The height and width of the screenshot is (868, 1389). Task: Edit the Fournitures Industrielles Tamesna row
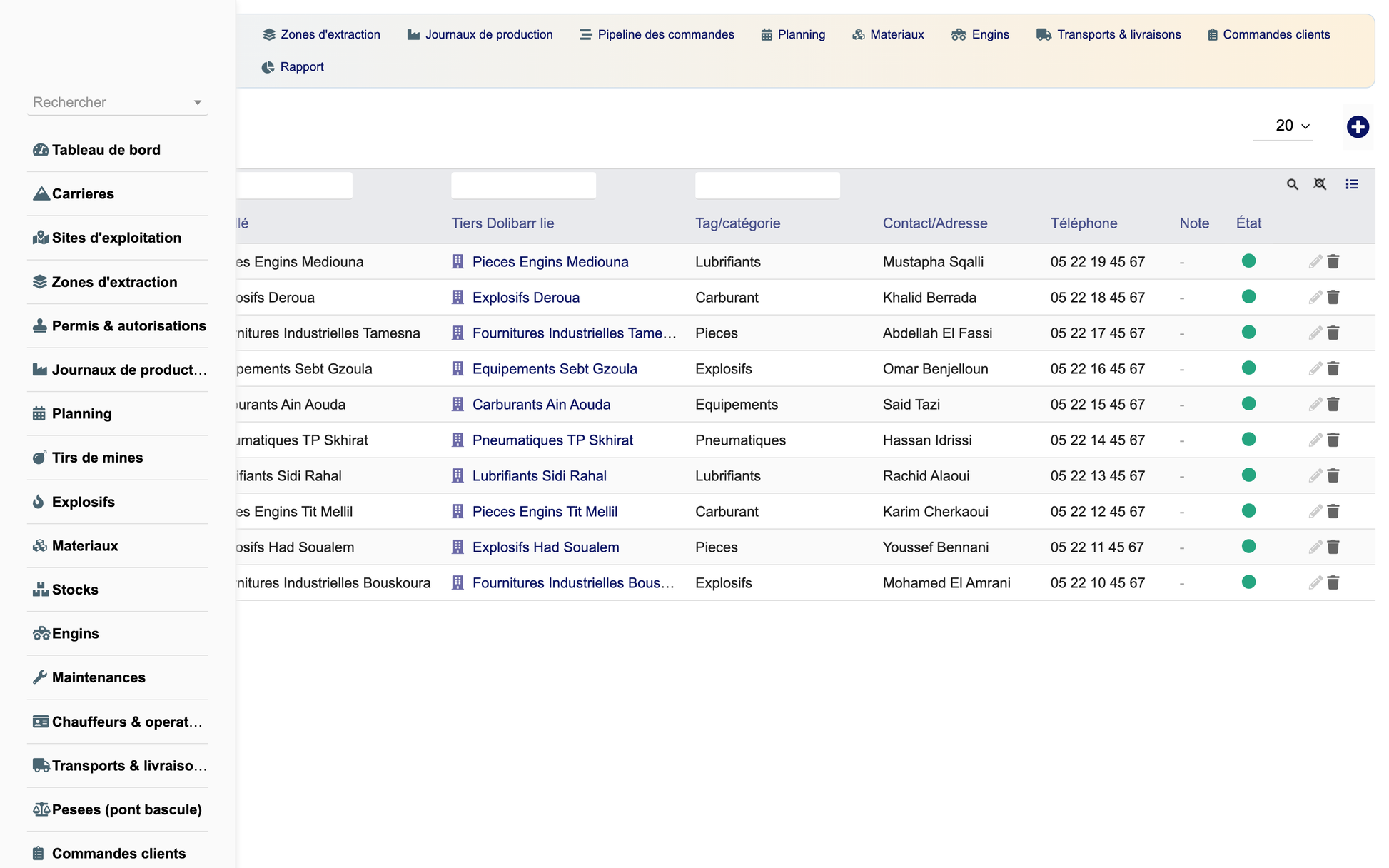click(1315, 333)
